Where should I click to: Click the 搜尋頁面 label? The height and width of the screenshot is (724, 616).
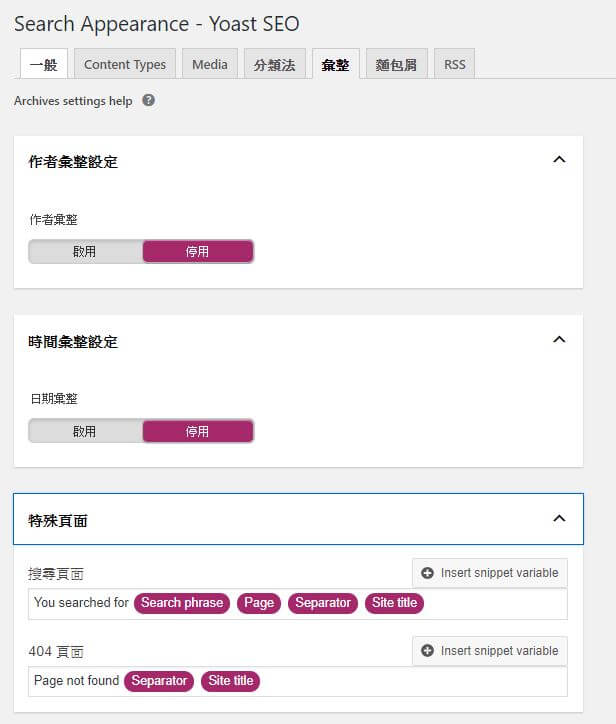[56, 574]
